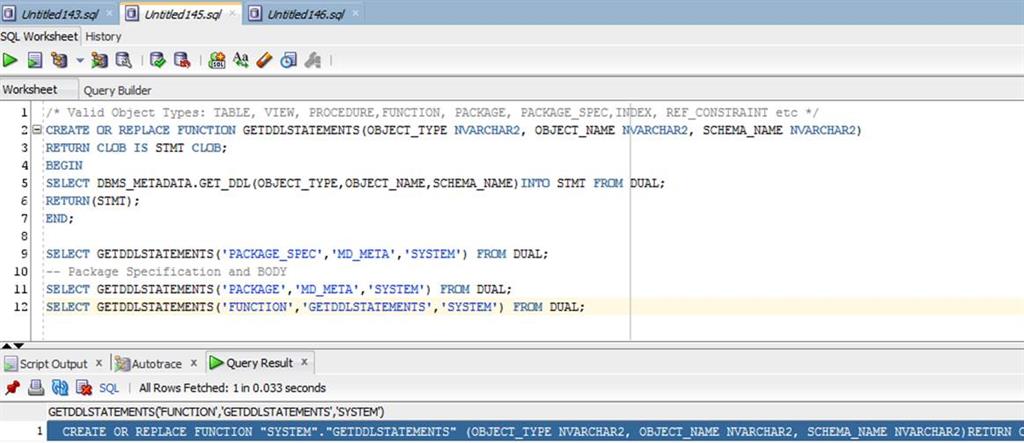Select the CREATE OR REPLACE FUNCTION result row
The width and height of the screenshot is (1024, 443).
(x=535, y=432)
